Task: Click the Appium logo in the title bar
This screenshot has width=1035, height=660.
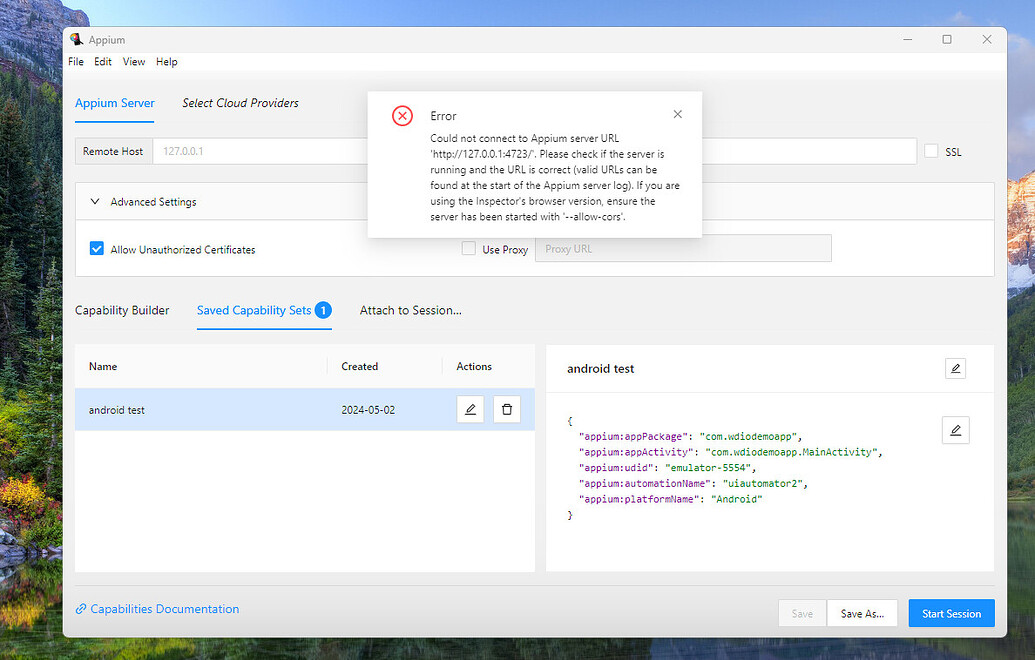Action: [x=76, y=39]
